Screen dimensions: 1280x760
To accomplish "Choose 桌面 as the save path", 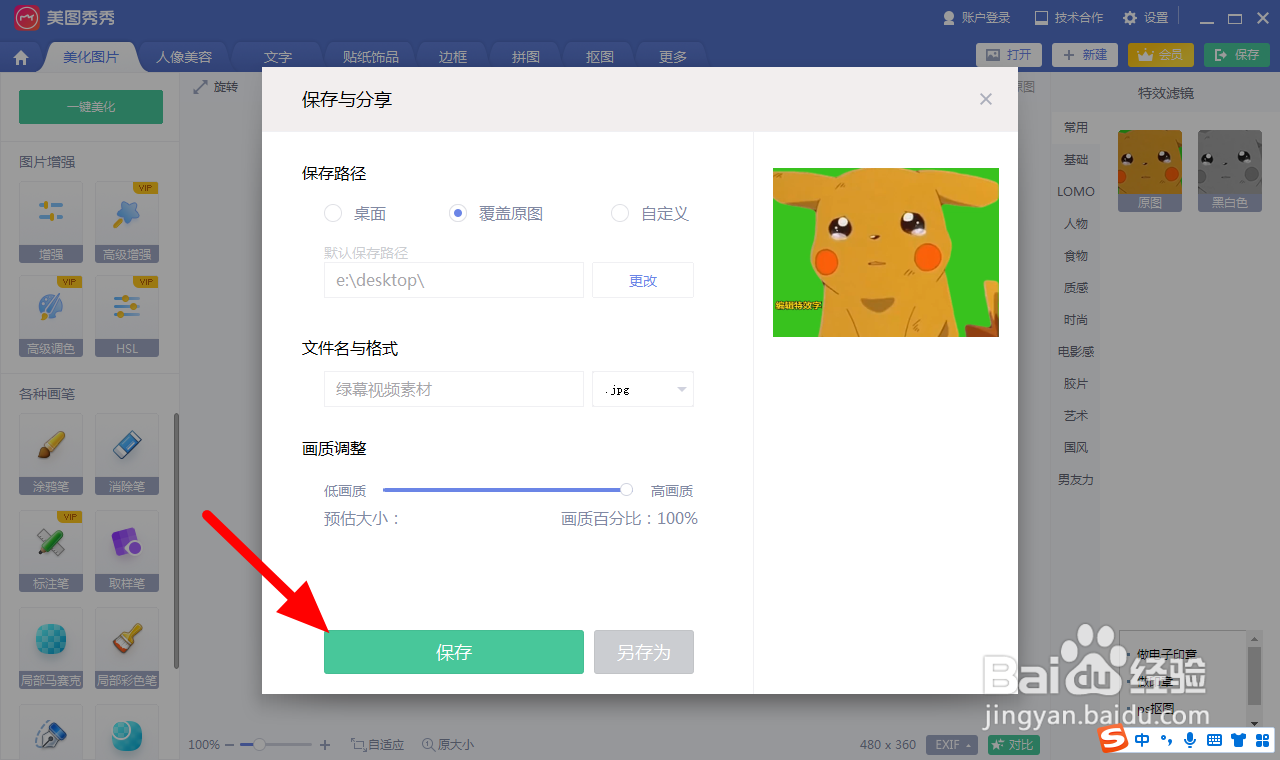I will [331, 213].
